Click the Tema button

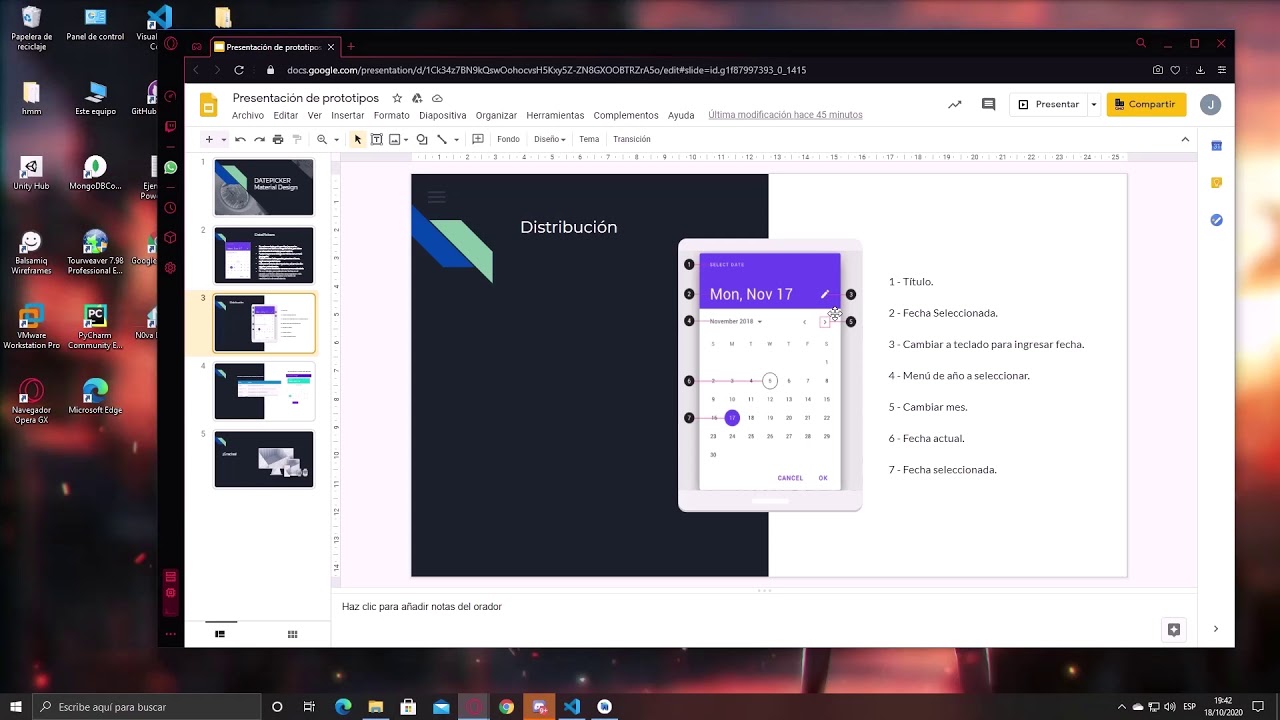coord(589,139)
